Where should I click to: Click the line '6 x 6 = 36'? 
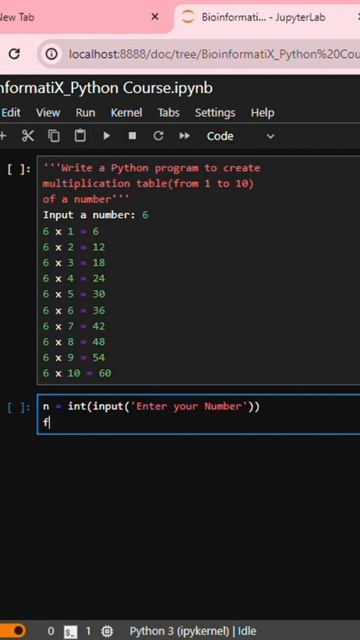(x=74, y=311)
